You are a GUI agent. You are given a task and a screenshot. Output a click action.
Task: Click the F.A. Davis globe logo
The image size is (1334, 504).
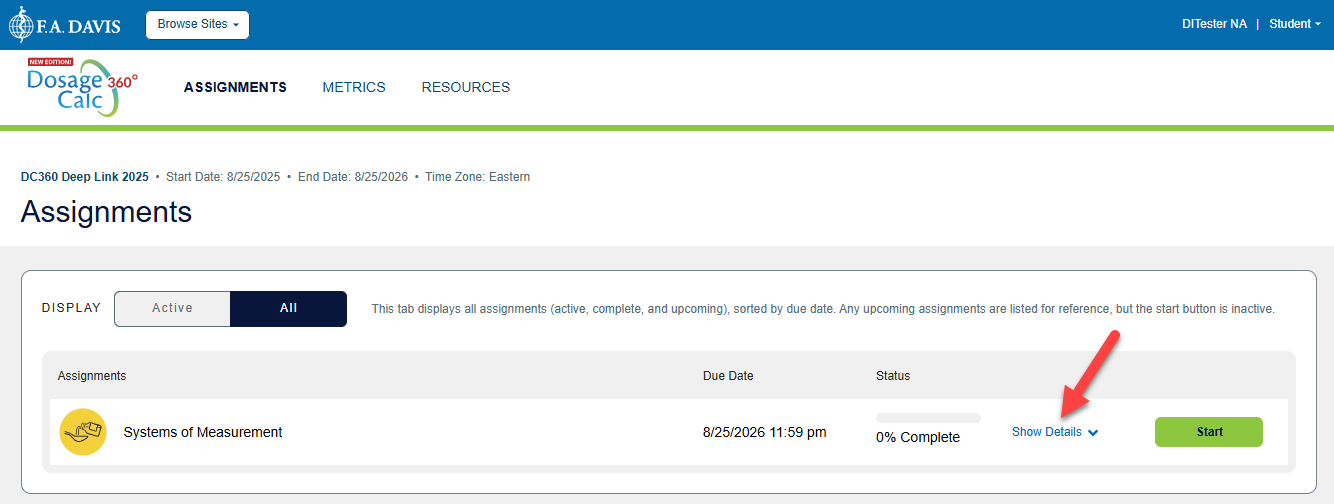click(x=23, y=25)
